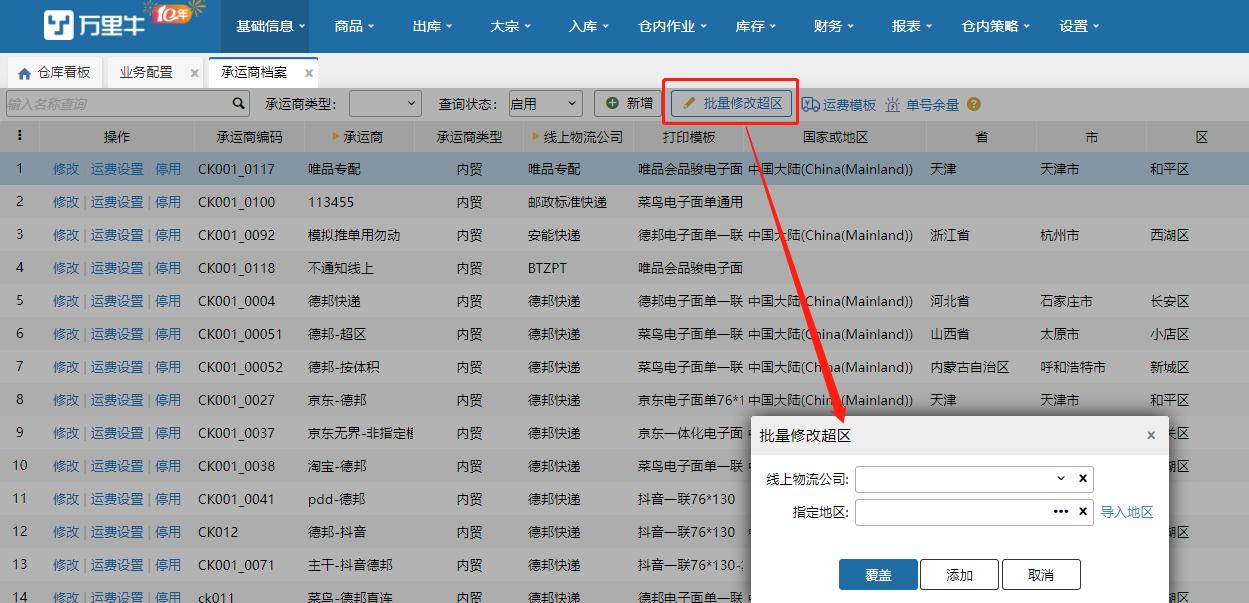This screenshot has width=1249, height=603.
Task: Click the home icon on 仓库看板 tab
Action: click(22, 71)
